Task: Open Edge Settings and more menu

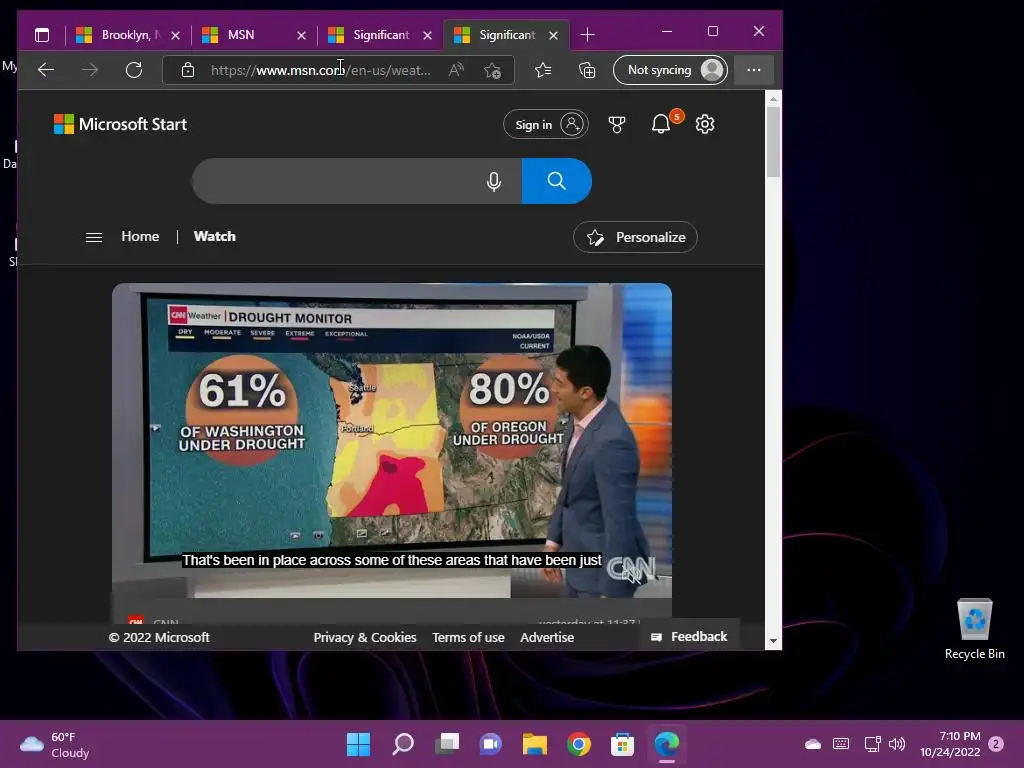Action: click(754, 70)
